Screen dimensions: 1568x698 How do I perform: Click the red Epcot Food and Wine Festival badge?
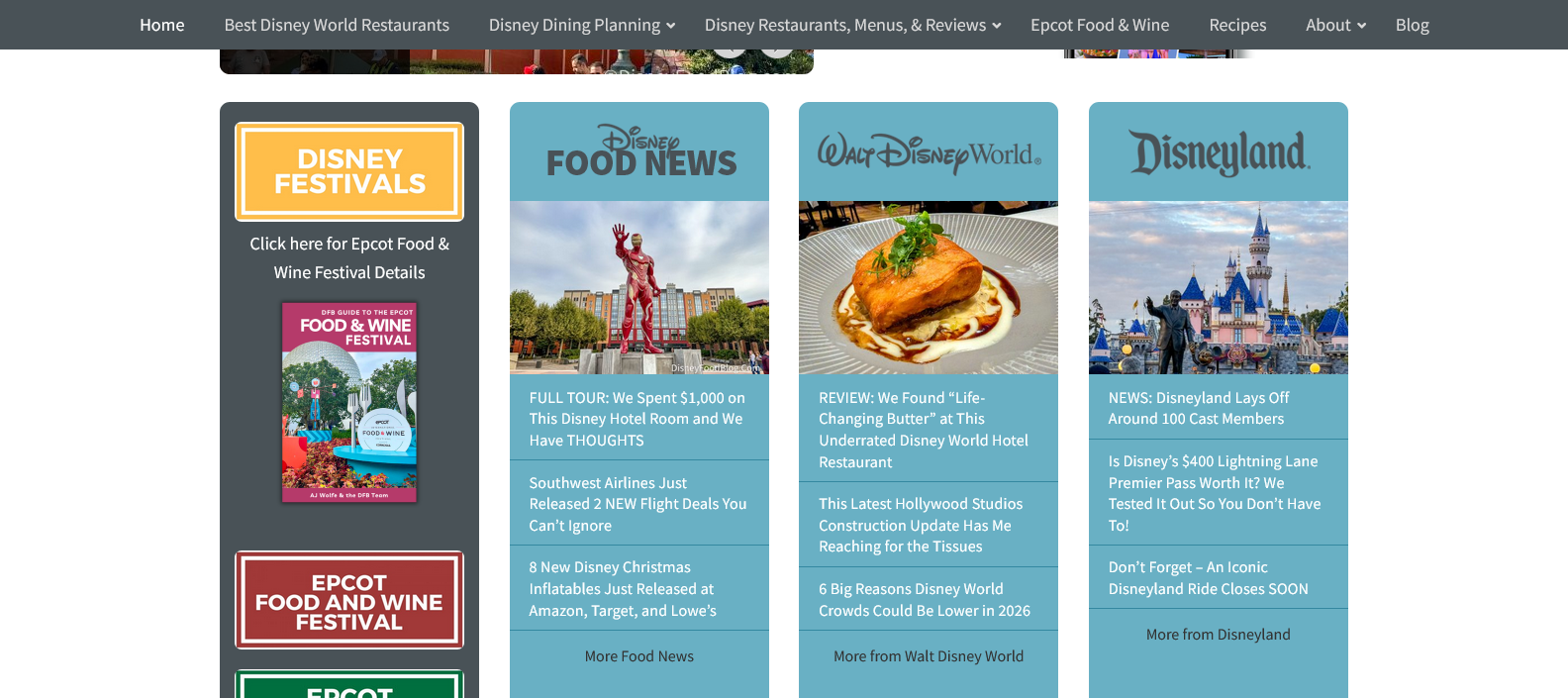coord(349,601)
